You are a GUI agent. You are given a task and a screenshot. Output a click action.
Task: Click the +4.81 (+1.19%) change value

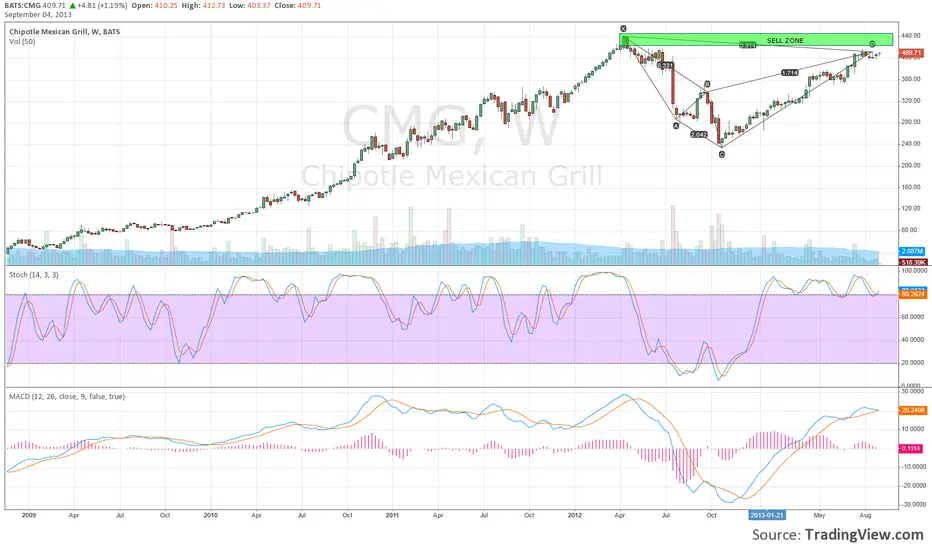coord(102,5)
